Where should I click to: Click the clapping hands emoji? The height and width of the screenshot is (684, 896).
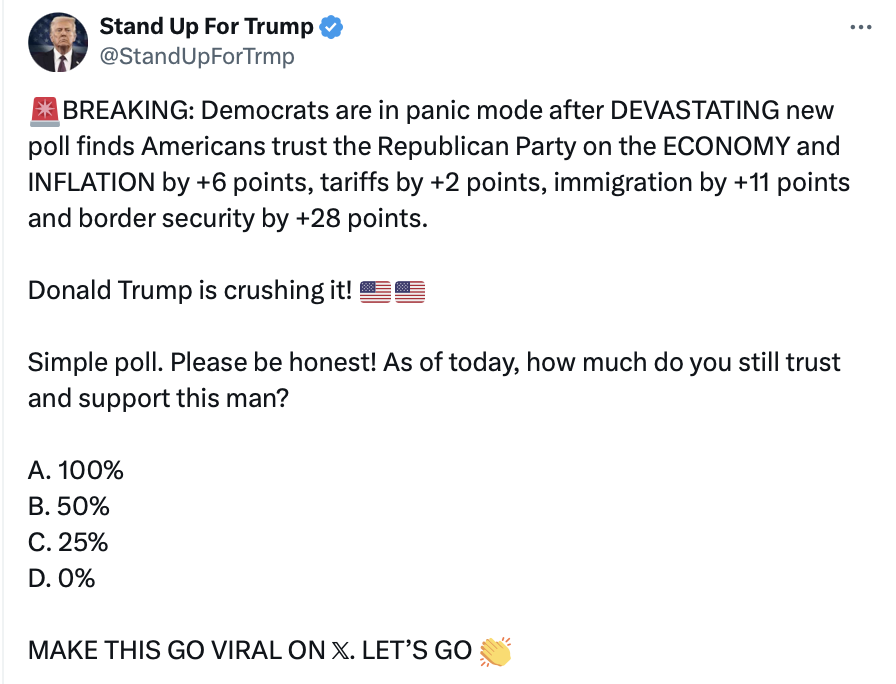tap(495, 651)
